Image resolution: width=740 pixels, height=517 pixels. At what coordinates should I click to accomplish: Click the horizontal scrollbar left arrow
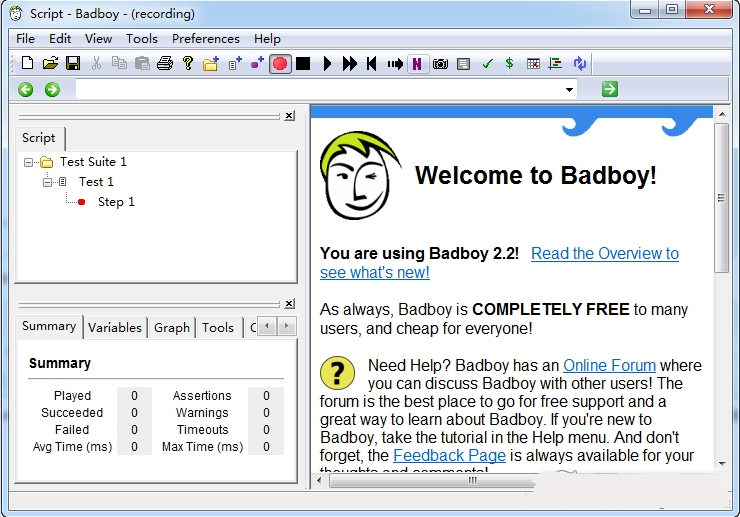(320, 481)
